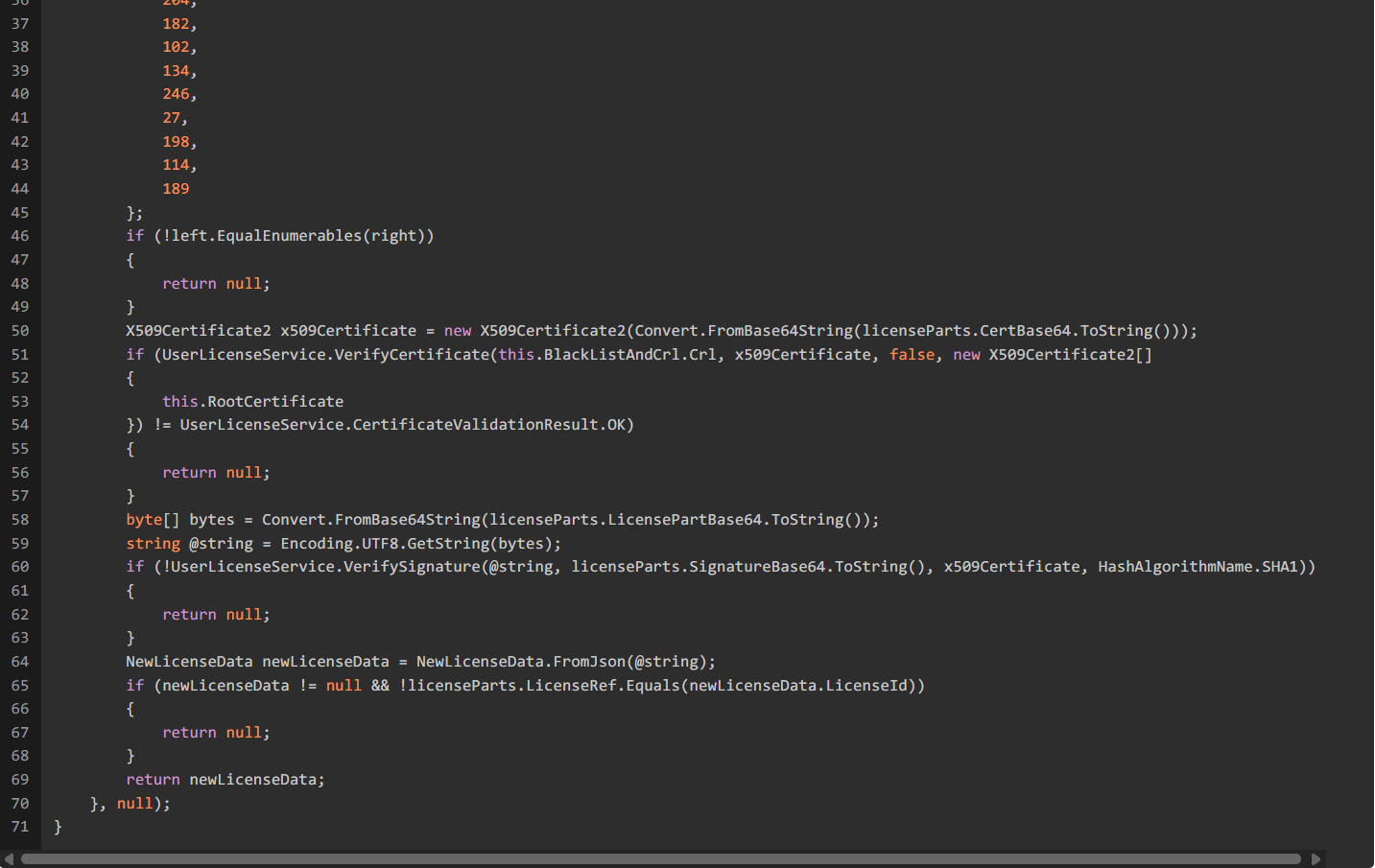Click the 'false' keyword argument

912,355
